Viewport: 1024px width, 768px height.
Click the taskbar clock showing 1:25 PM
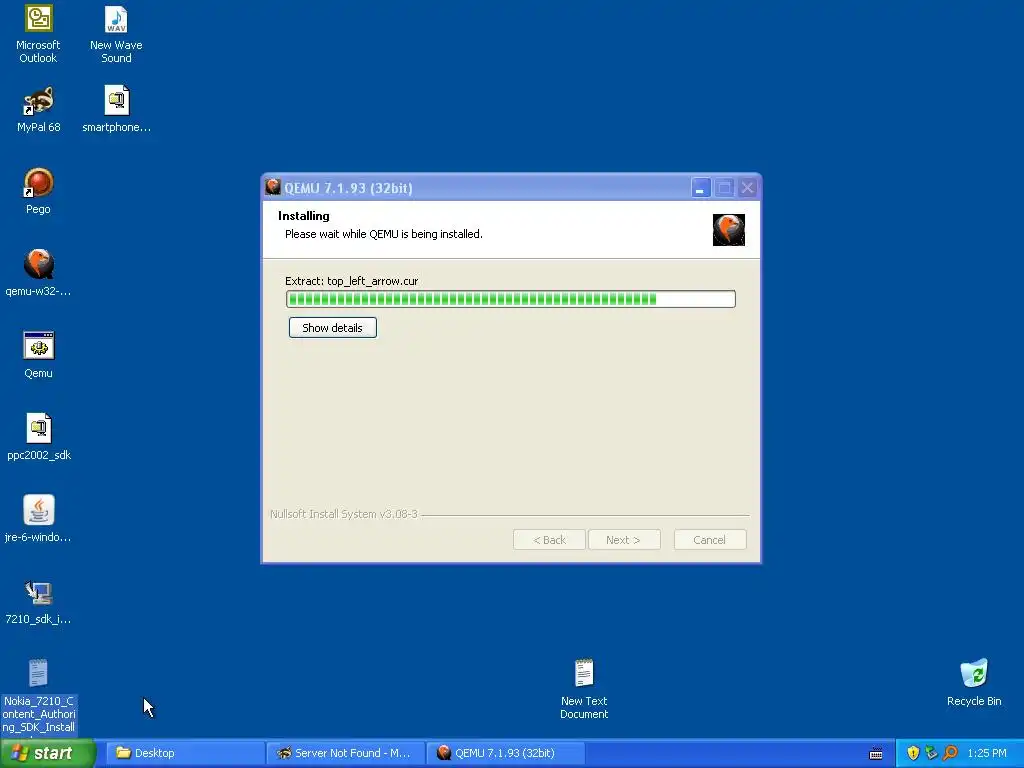click(x=987, y=753)
